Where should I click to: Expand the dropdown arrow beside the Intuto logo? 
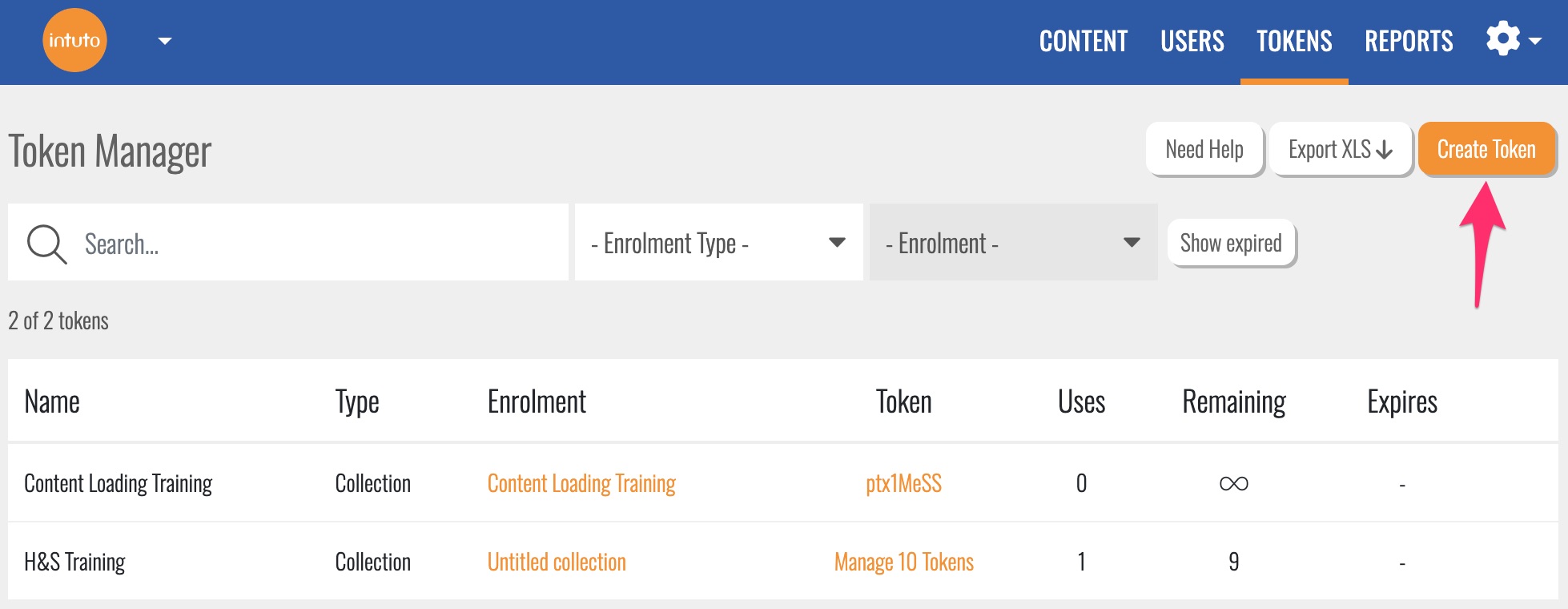165,41
